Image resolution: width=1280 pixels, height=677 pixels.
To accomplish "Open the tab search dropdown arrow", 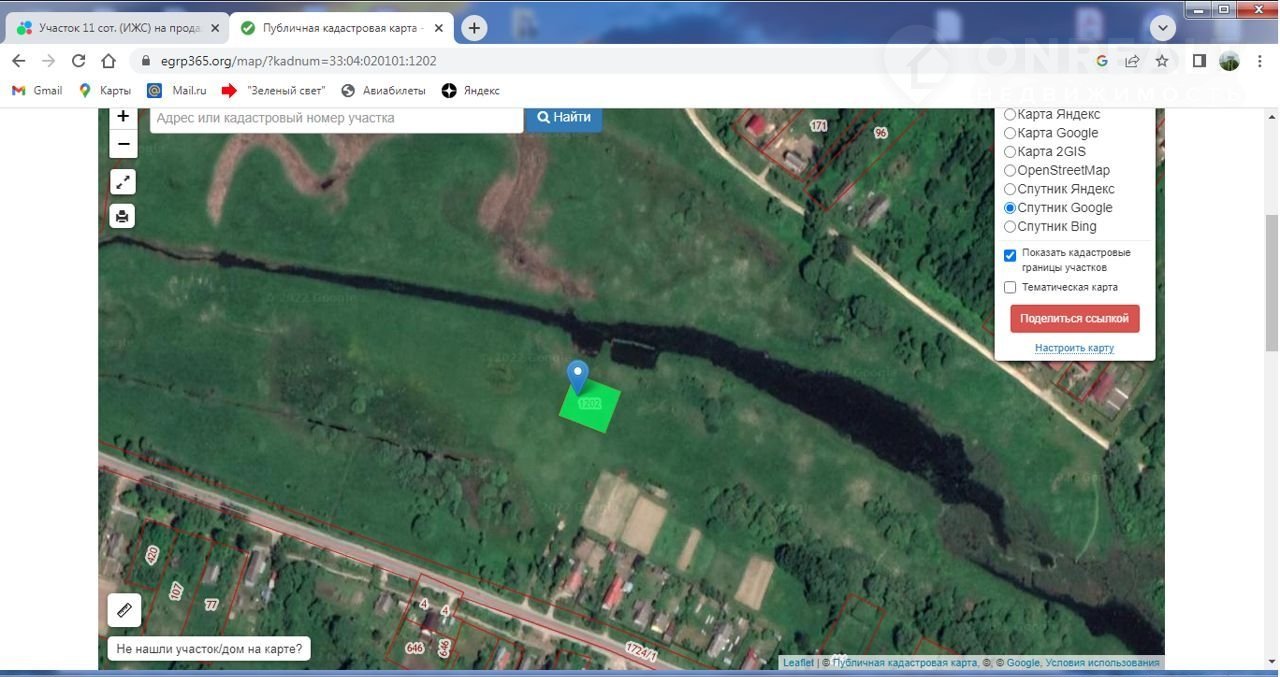I will click(x=1162, y=28).
